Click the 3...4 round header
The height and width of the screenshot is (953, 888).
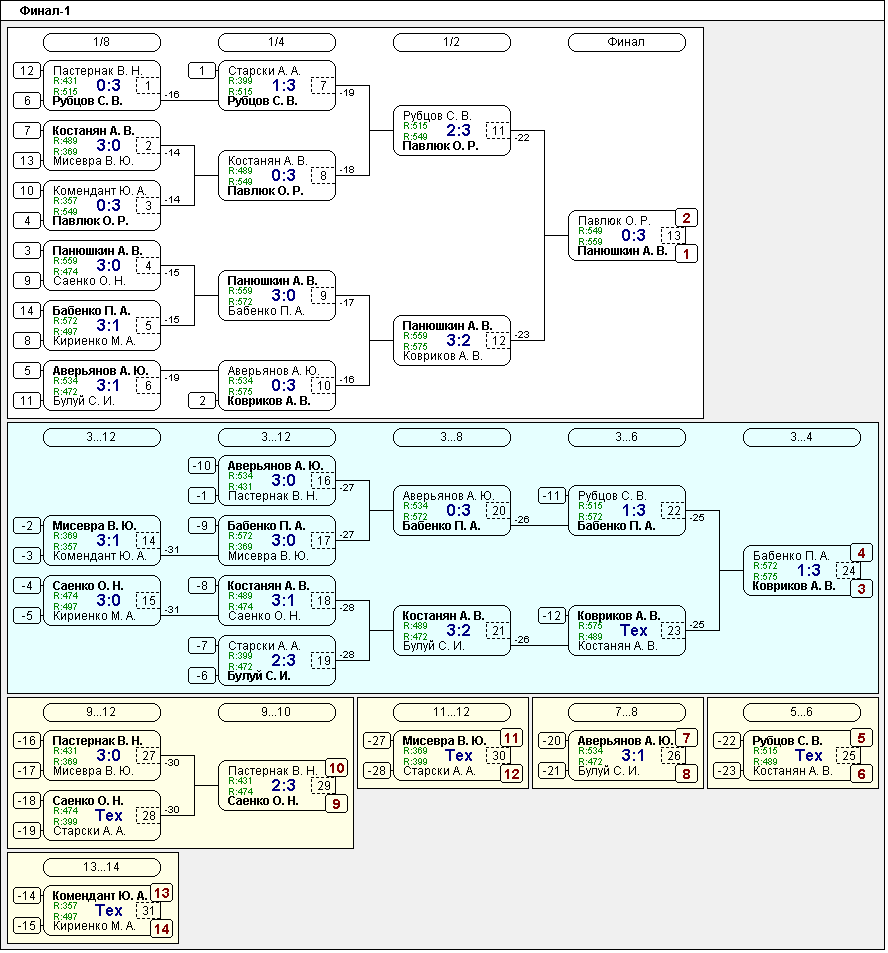pos(802,437)
